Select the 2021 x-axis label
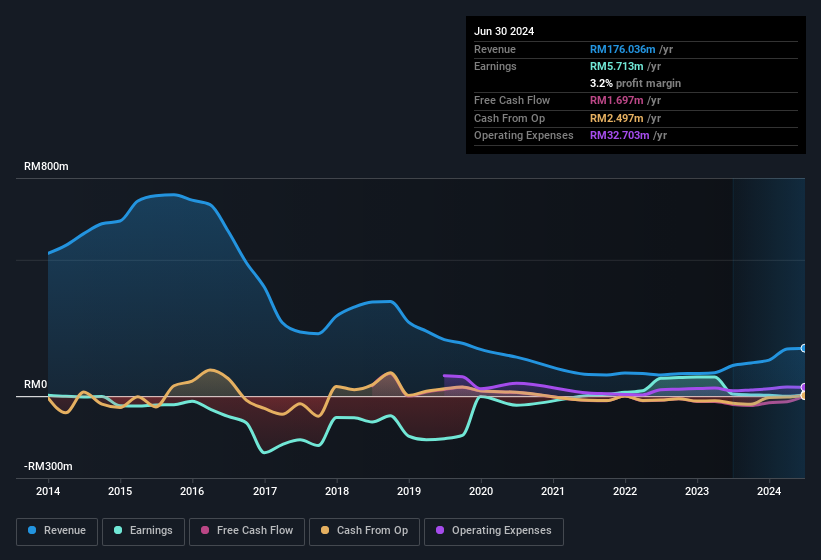Screen dimensions: 821x560 (x=553, y=491)
